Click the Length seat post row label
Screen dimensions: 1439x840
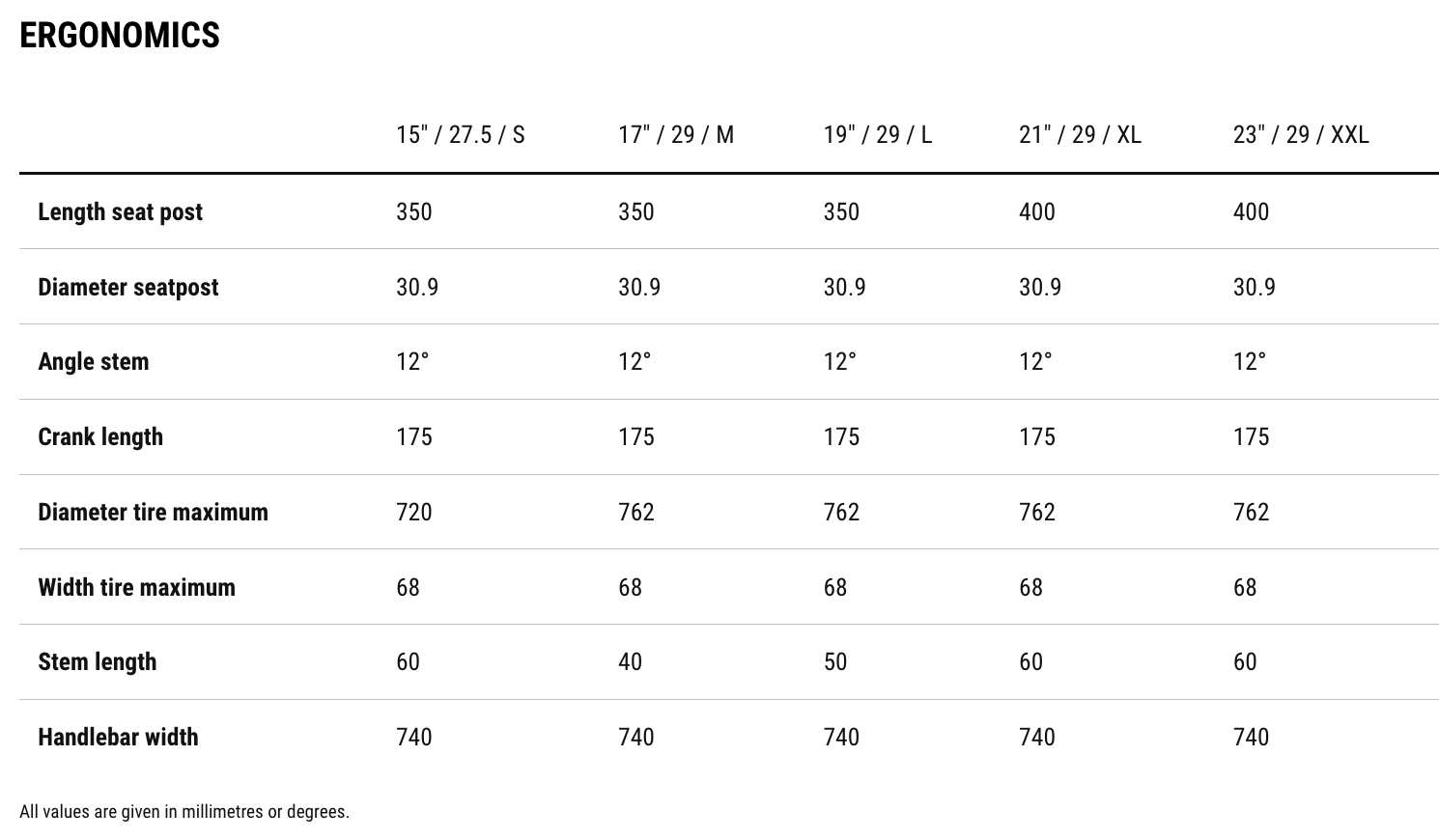120,212
